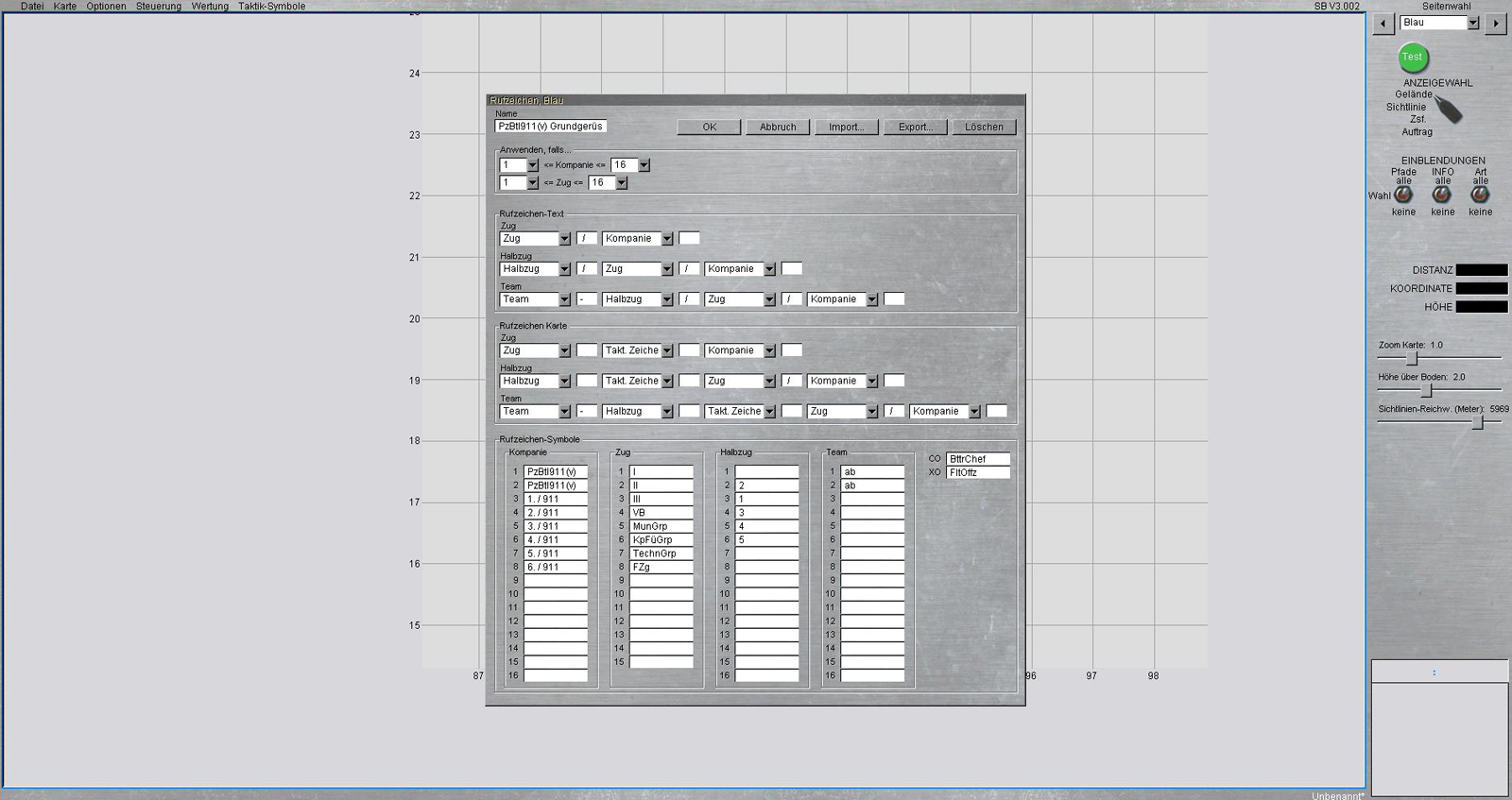Open the Steuerung menu

tap(158, 7)
